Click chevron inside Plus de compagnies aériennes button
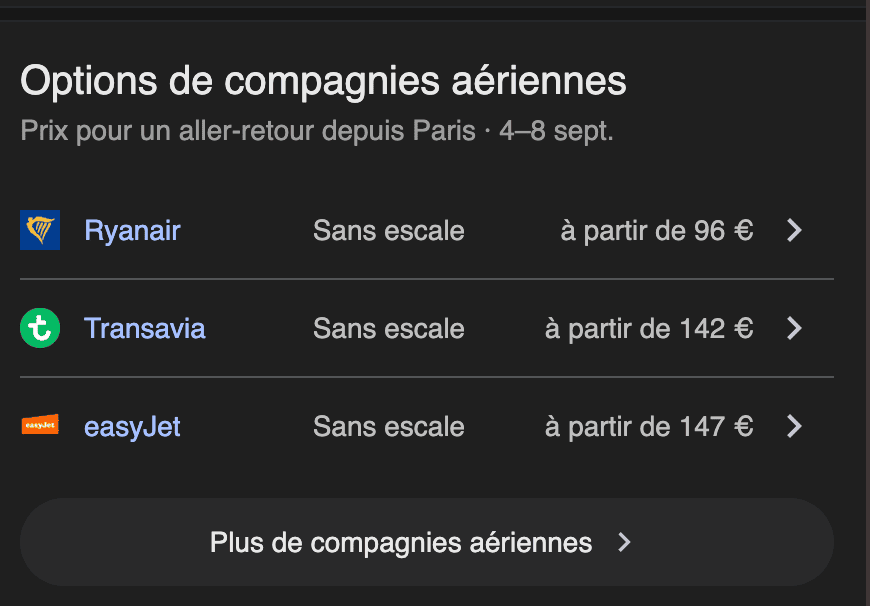The height and width of the screenshot is (606, 870). tap(625, 542)
